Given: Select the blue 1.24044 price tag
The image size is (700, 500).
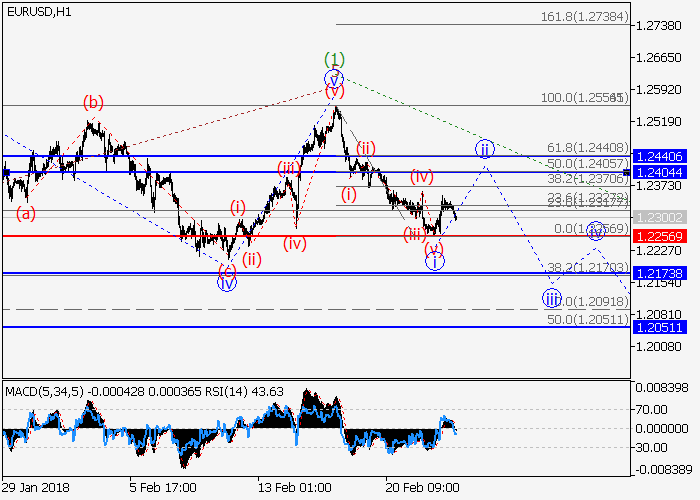Looking at the screenshot, I should click(659, 172).
